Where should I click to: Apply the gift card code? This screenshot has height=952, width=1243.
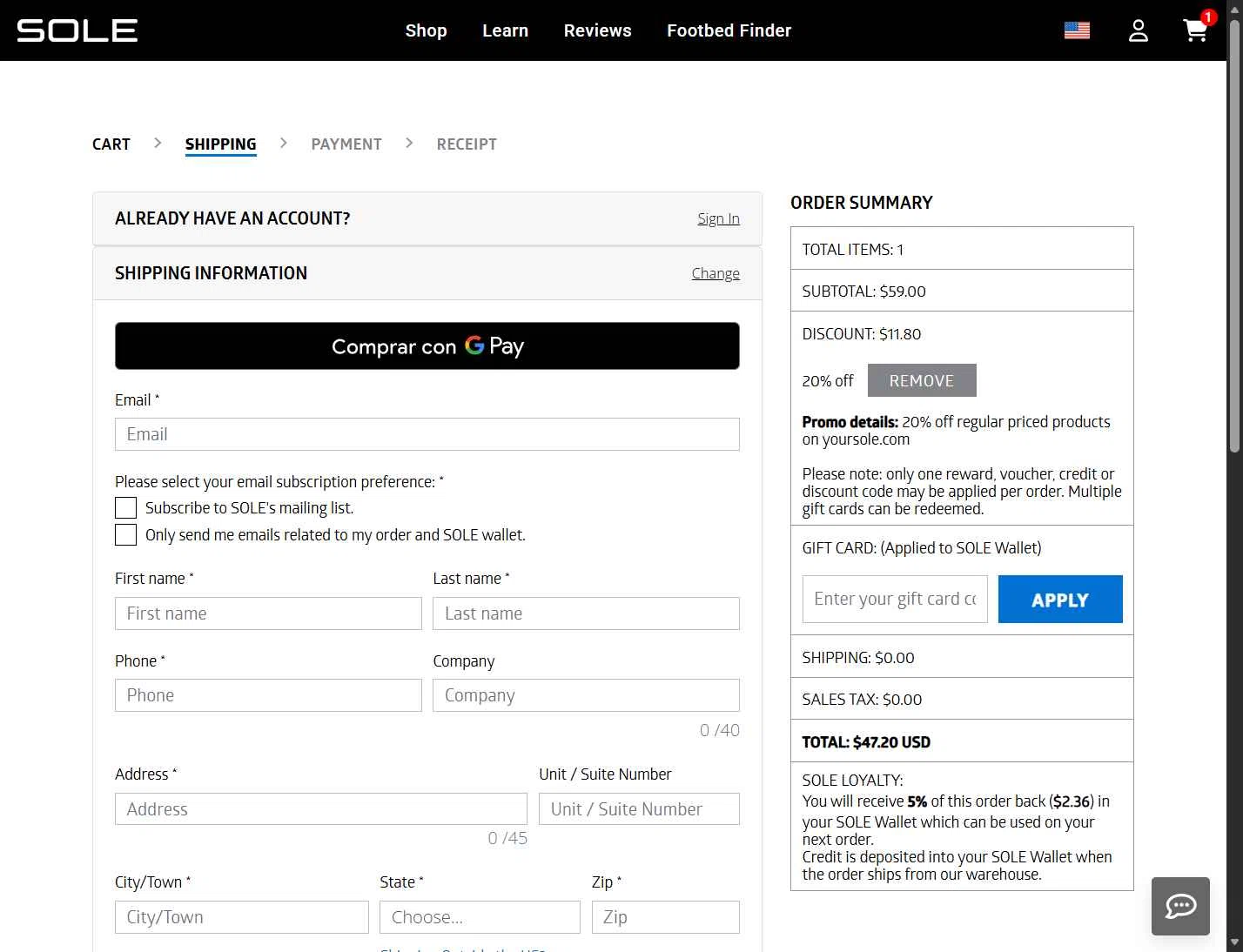pos(1060,599)
